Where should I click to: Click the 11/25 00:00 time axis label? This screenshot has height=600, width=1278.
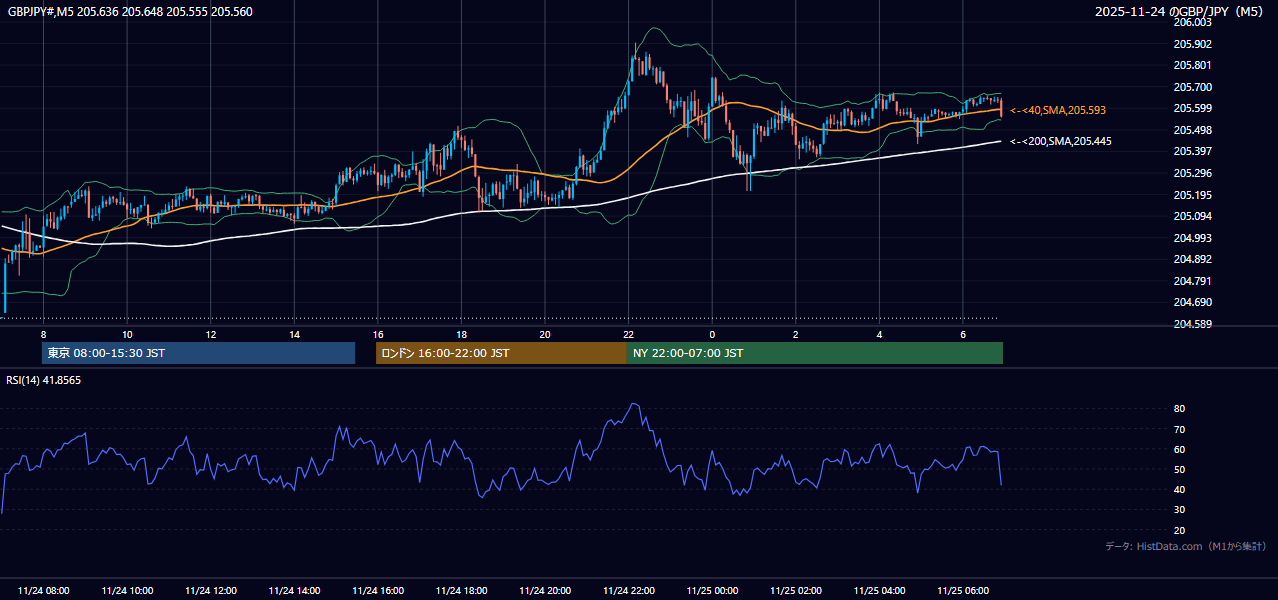(712, 591)
